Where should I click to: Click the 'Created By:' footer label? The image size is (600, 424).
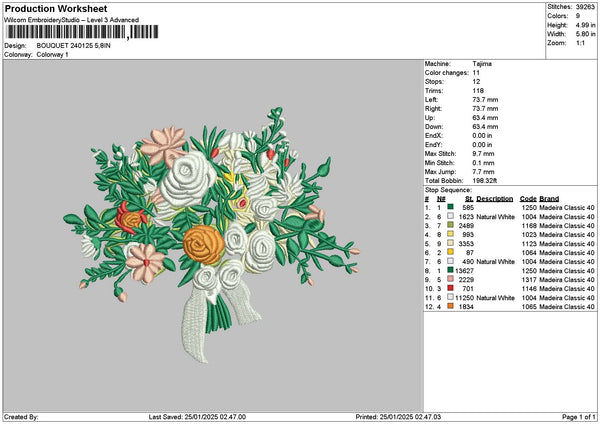pos(21,417)
